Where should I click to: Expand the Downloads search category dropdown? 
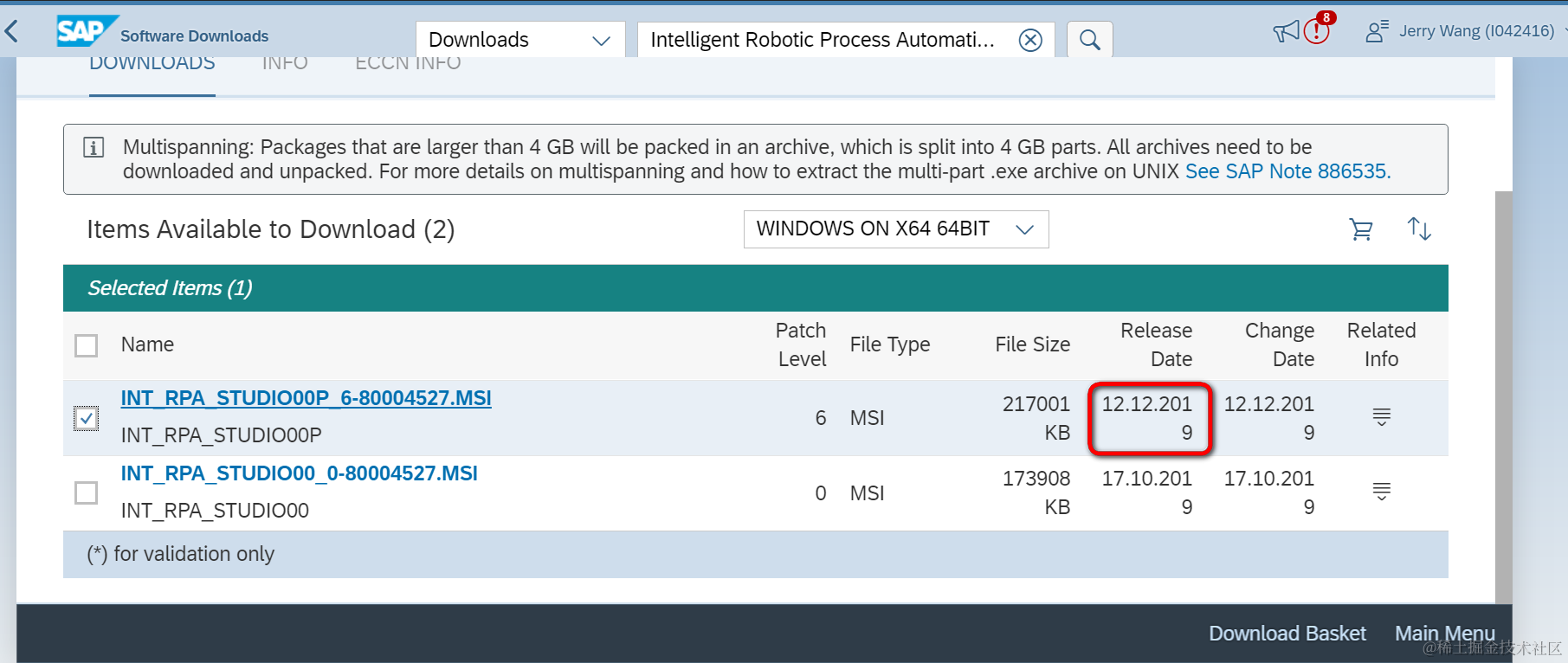(x=520, y=40)
